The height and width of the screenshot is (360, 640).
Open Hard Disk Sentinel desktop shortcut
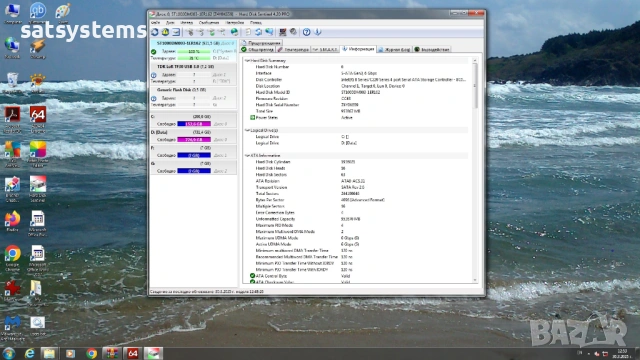[x=38, y=189]
